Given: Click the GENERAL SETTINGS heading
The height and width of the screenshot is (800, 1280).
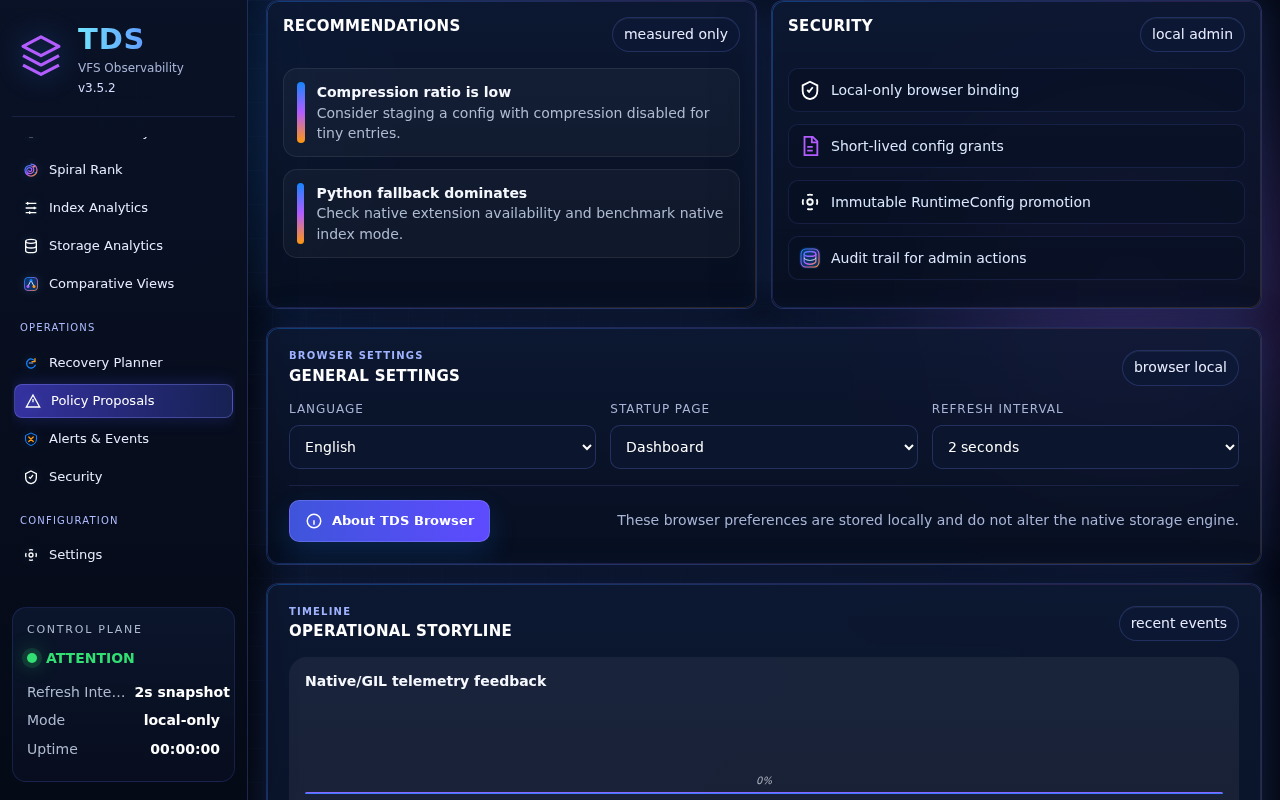Looking at the screenshot, I should (374, 376).
